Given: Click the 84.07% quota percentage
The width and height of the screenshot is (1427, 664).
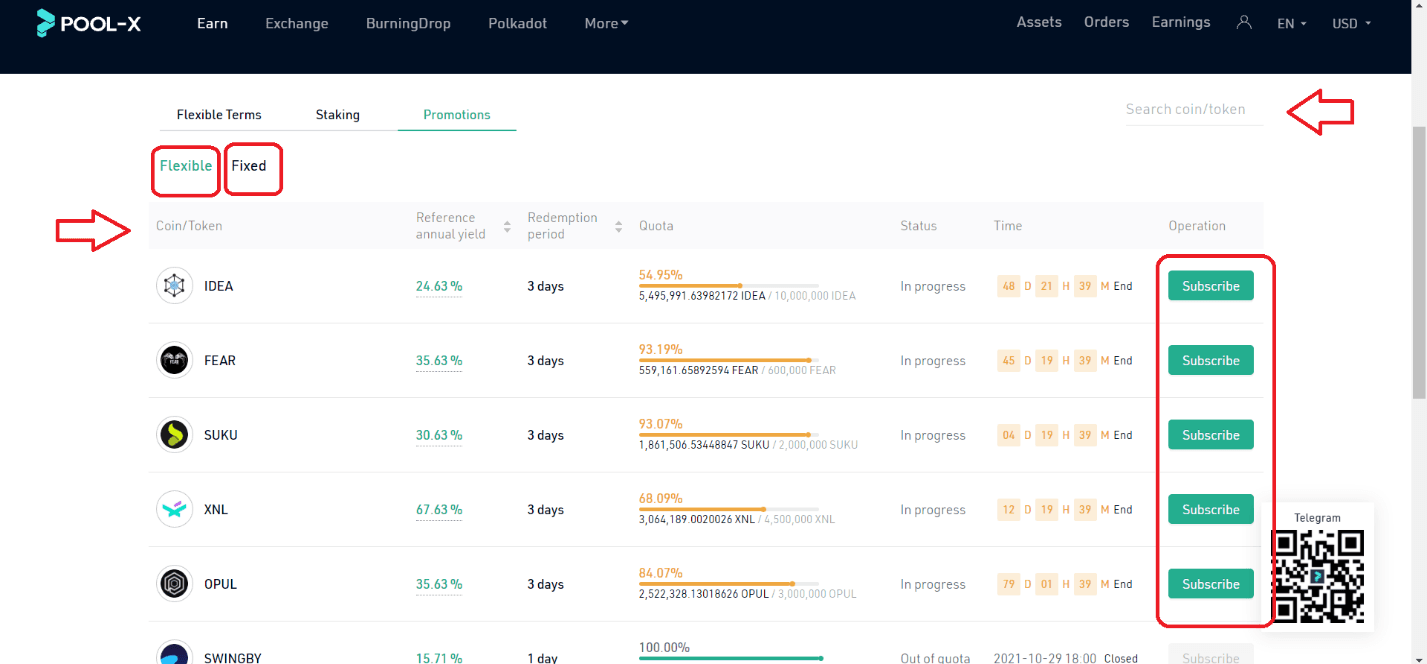Looking at the screenshot, I should 660,573.
